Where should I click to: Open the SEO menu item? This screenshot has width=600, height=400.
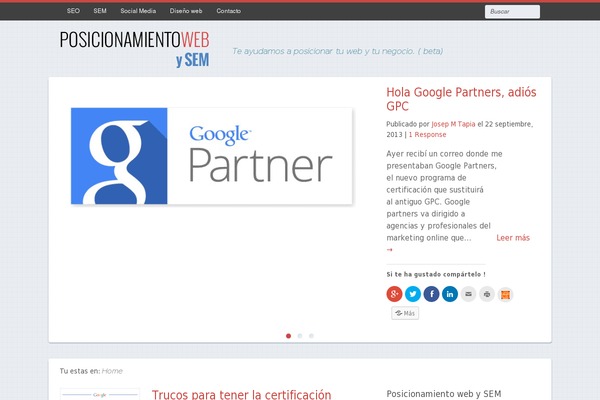pos(73,11)
